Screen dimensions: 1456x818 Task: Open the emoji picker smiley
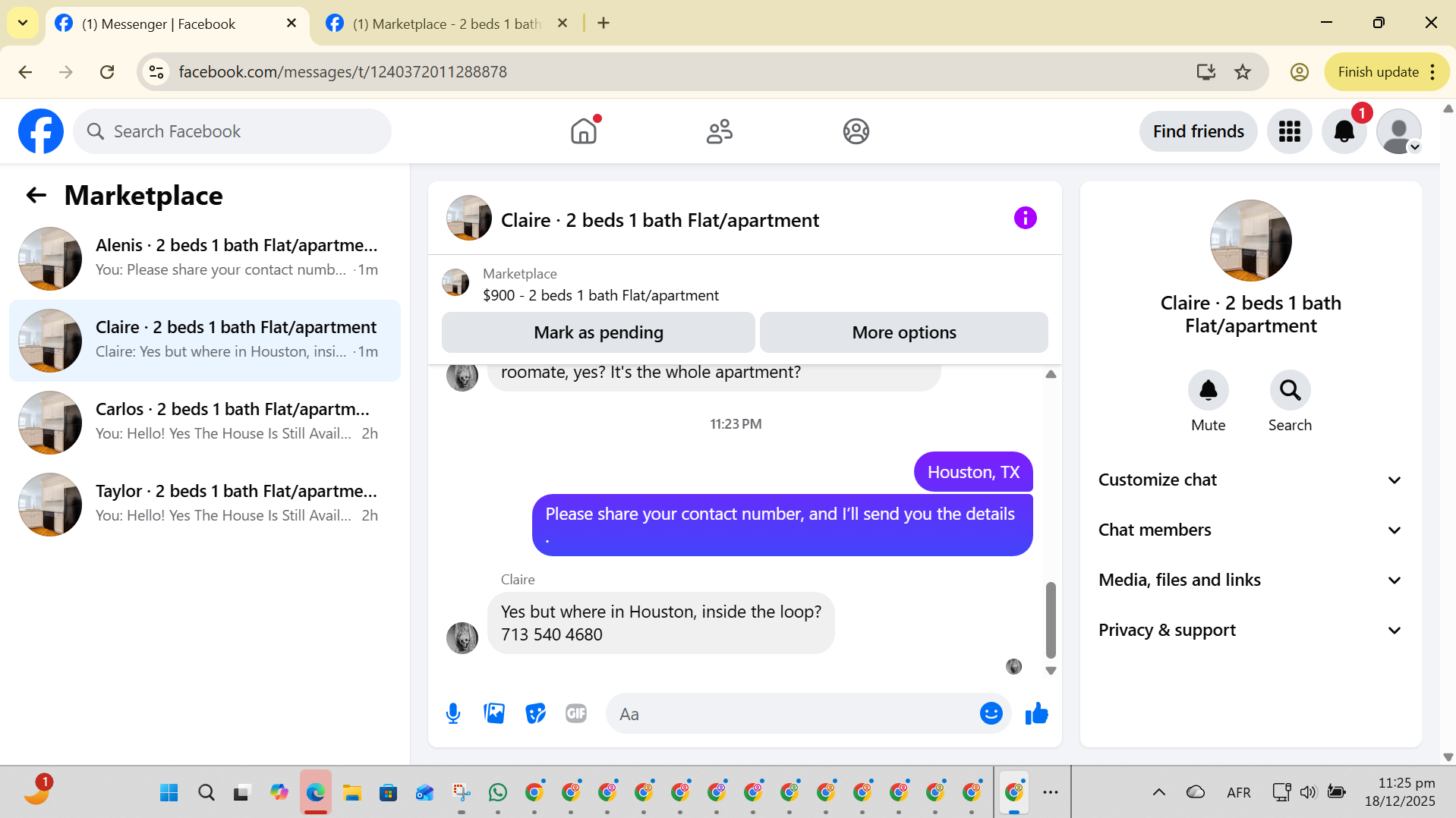click(x=991, y=713)
